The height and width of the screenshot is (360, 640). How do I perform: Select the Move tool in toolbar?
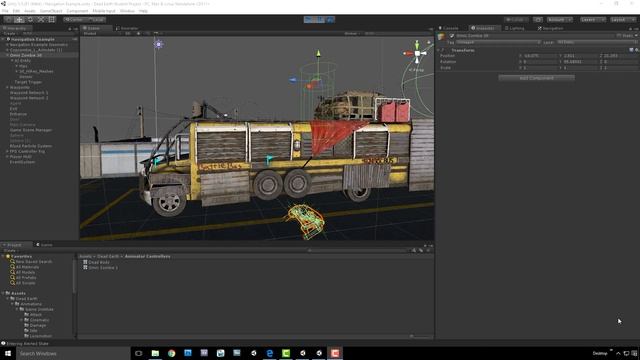(19, 19)
